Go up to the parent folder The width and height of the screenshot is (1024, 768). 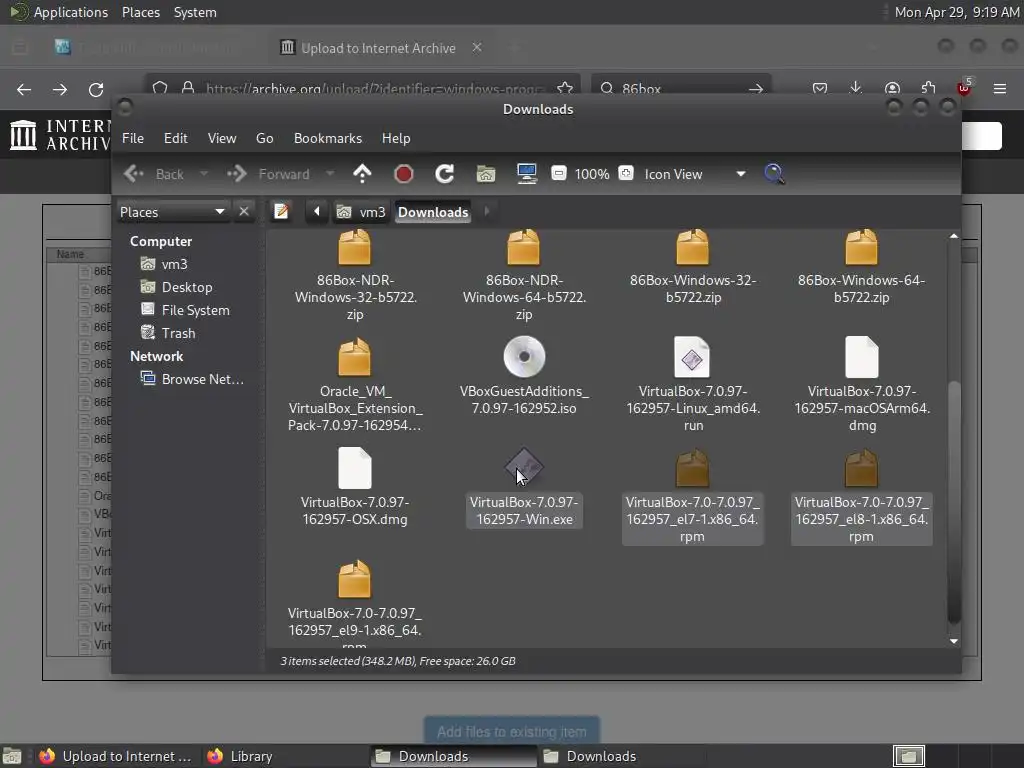point(362,174)
